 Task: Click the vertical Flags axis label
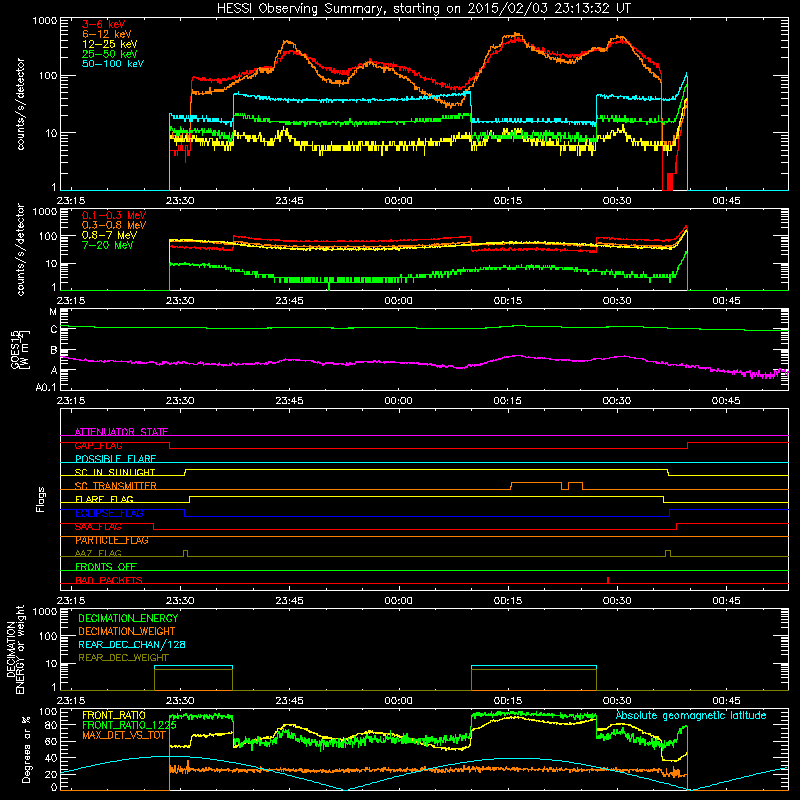(41, 499)
